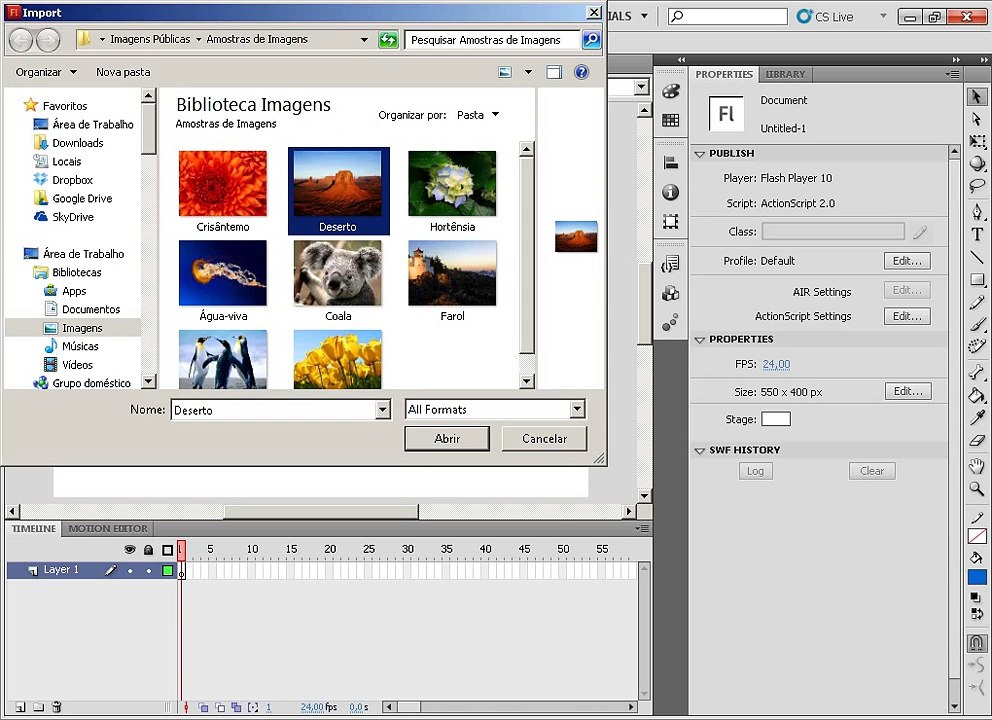
Task: Toggle visibility of all layers eye icon
Action: (130, 549)
